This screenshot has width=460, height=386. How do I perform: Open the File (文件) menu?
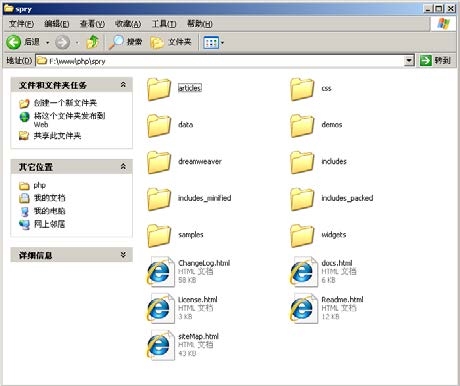[21, 24]
